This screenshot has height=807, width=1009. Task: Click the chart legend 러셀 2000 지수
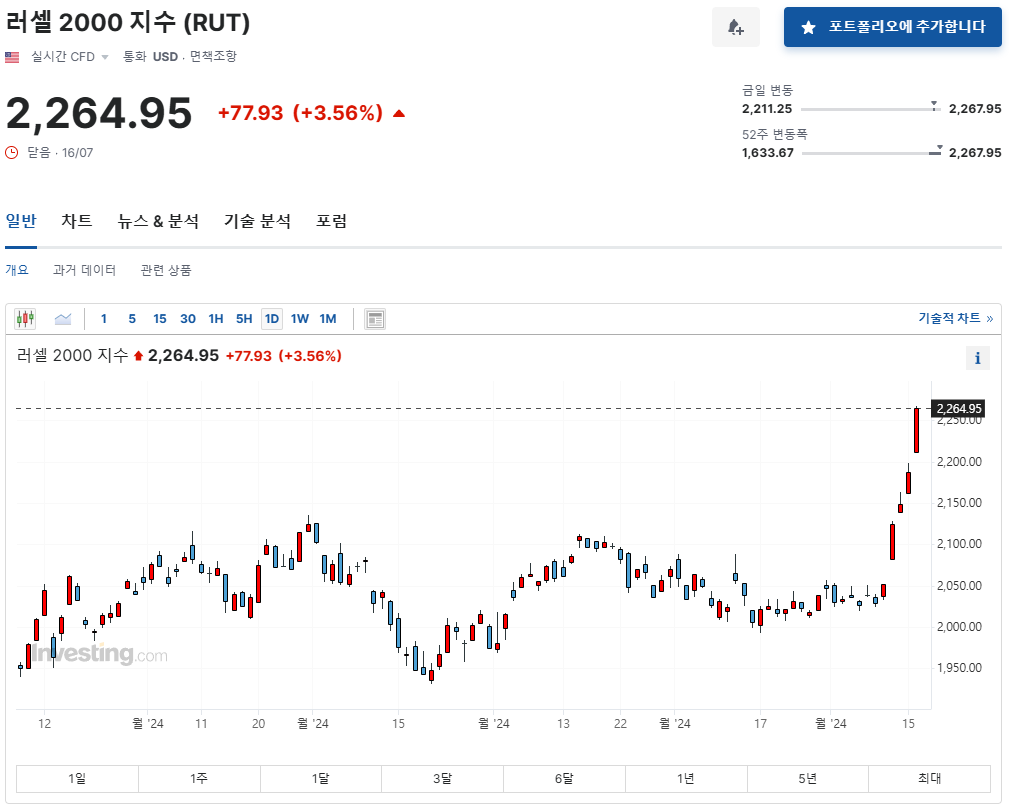click(73, 355)
